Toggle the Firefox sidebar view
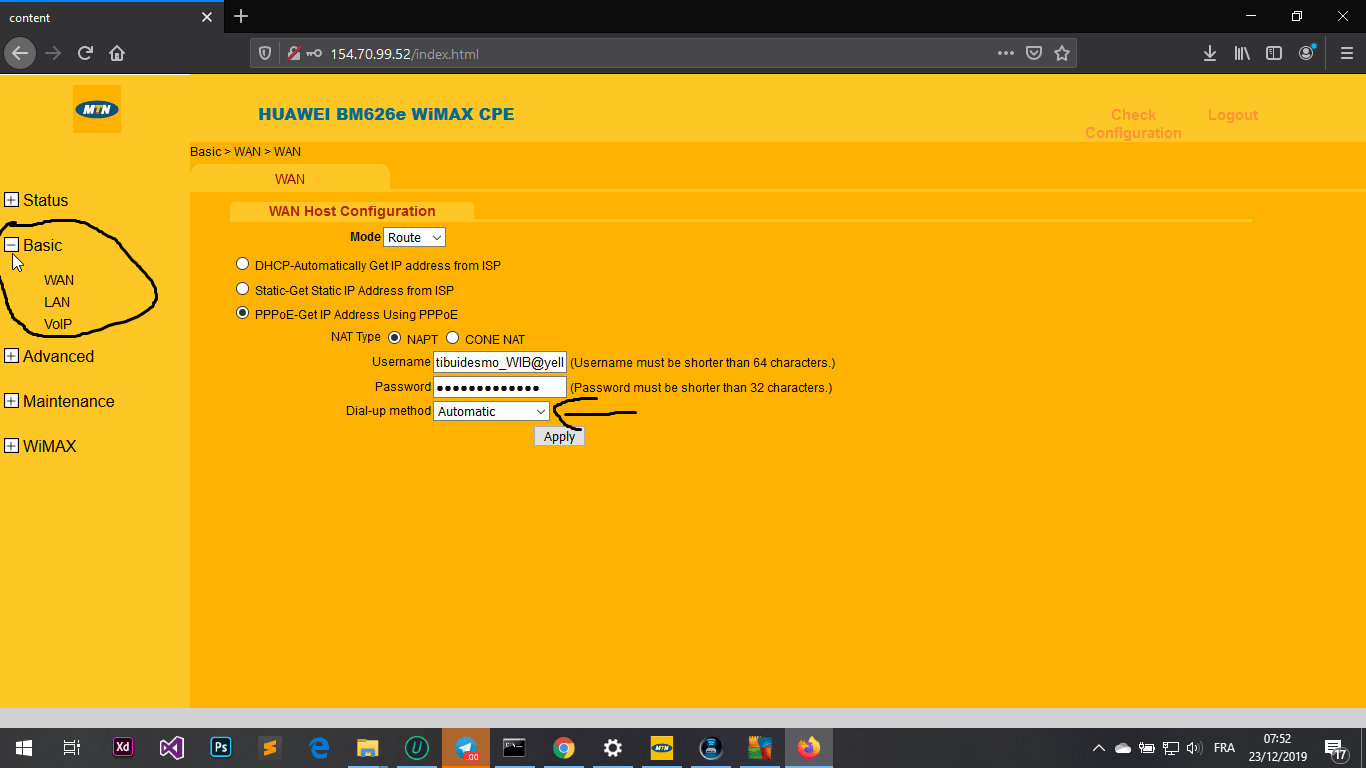 (1274, 53)
